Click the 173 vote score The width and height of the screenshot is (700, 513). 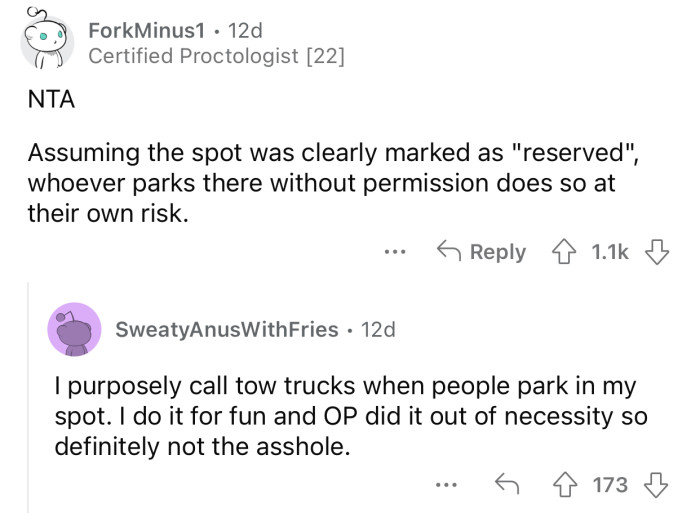(x=609, y=485)
